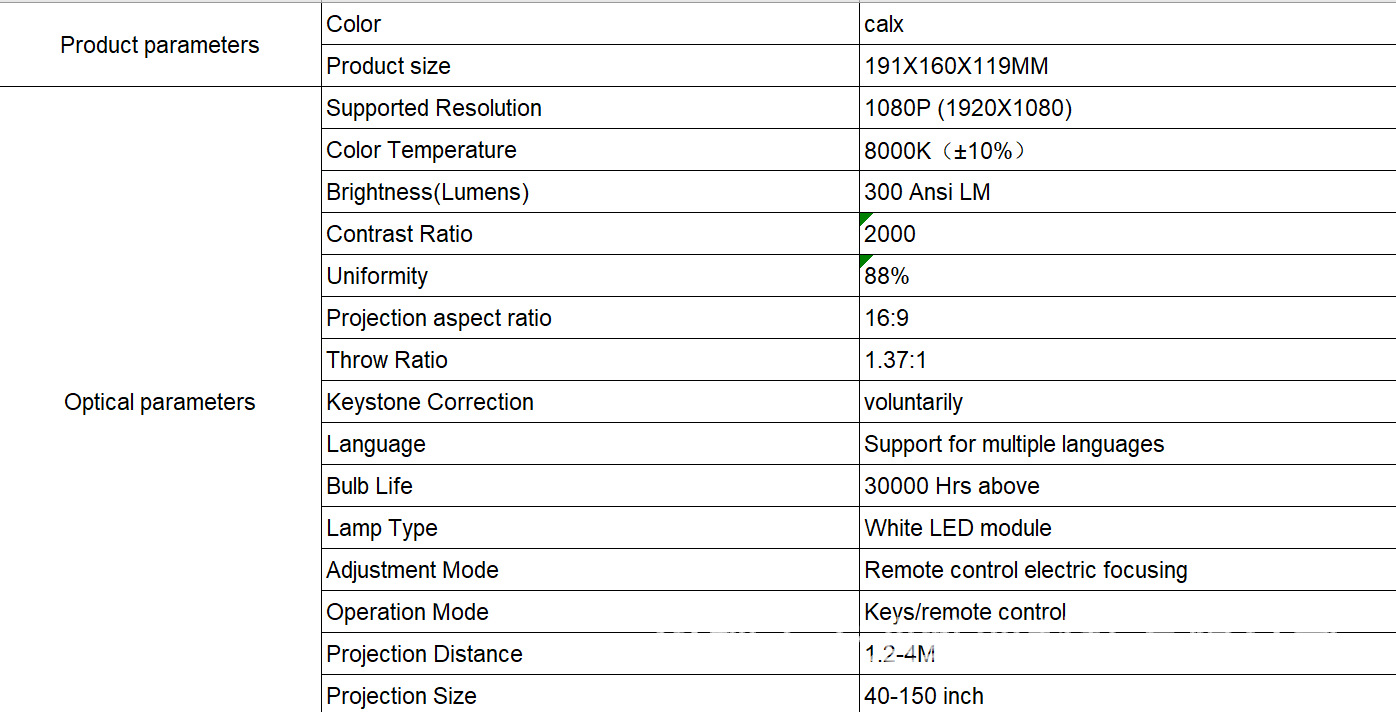1396x712 pixels.
Task: Click the "Support for multiple languages" cell
Action: coord(1014,444)
